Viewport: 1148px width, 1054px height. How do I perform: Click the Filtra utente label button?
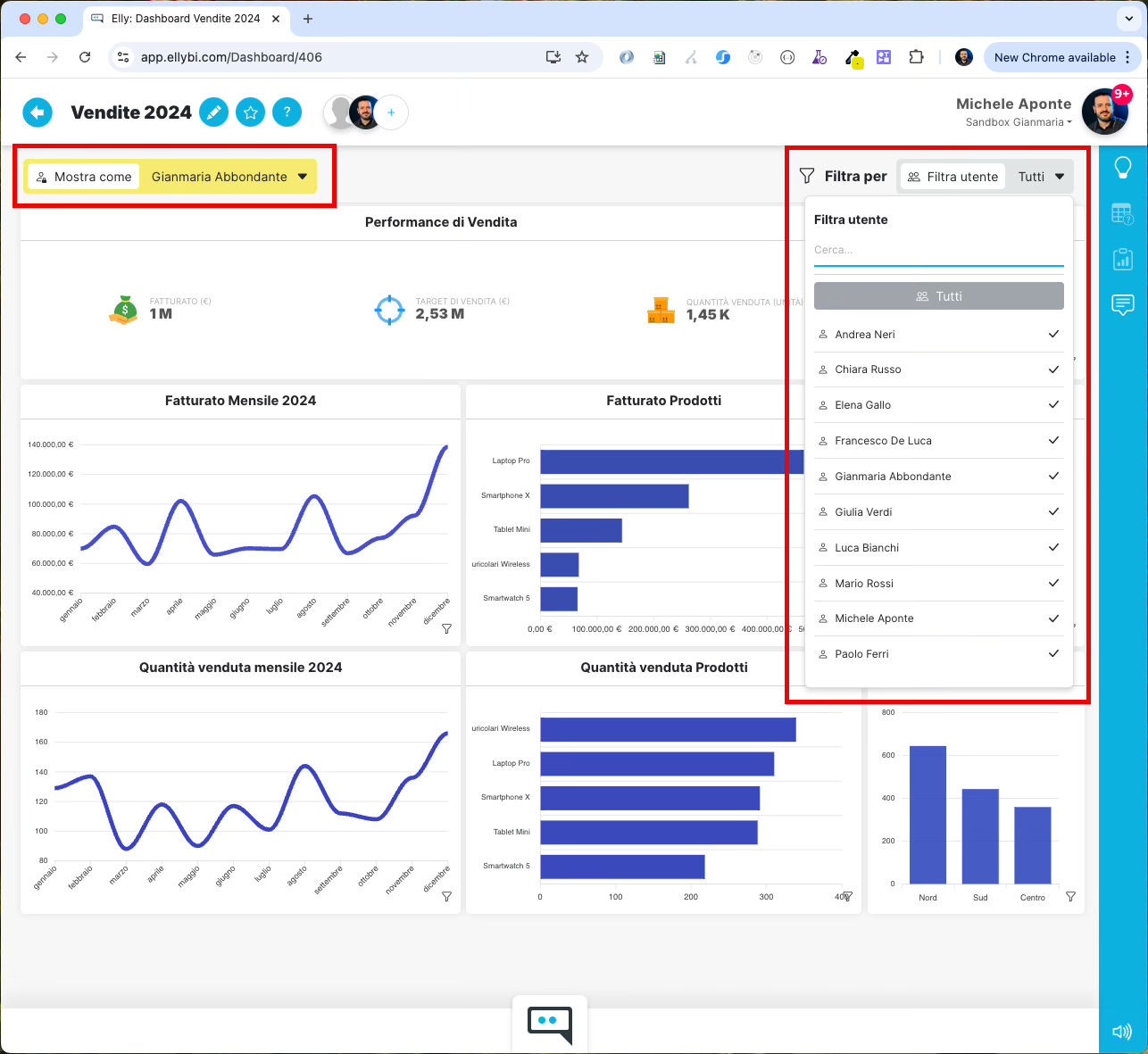click(953, 177)
